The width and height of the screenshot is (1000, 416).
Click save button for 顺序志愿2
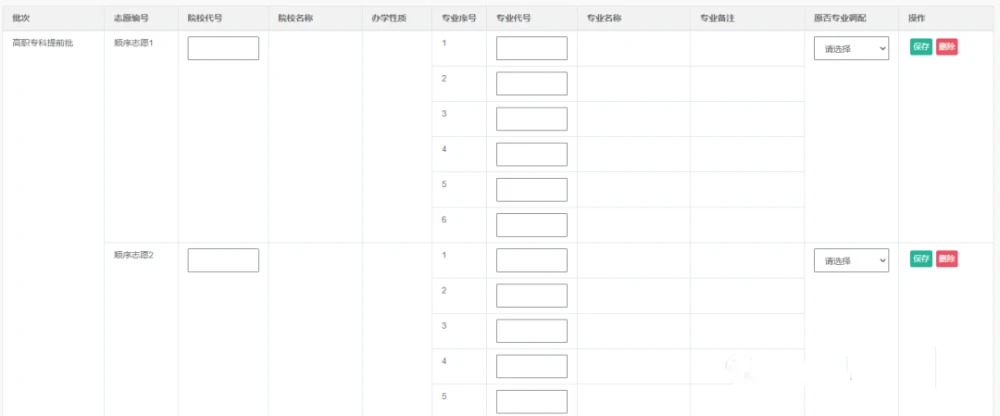921,259
